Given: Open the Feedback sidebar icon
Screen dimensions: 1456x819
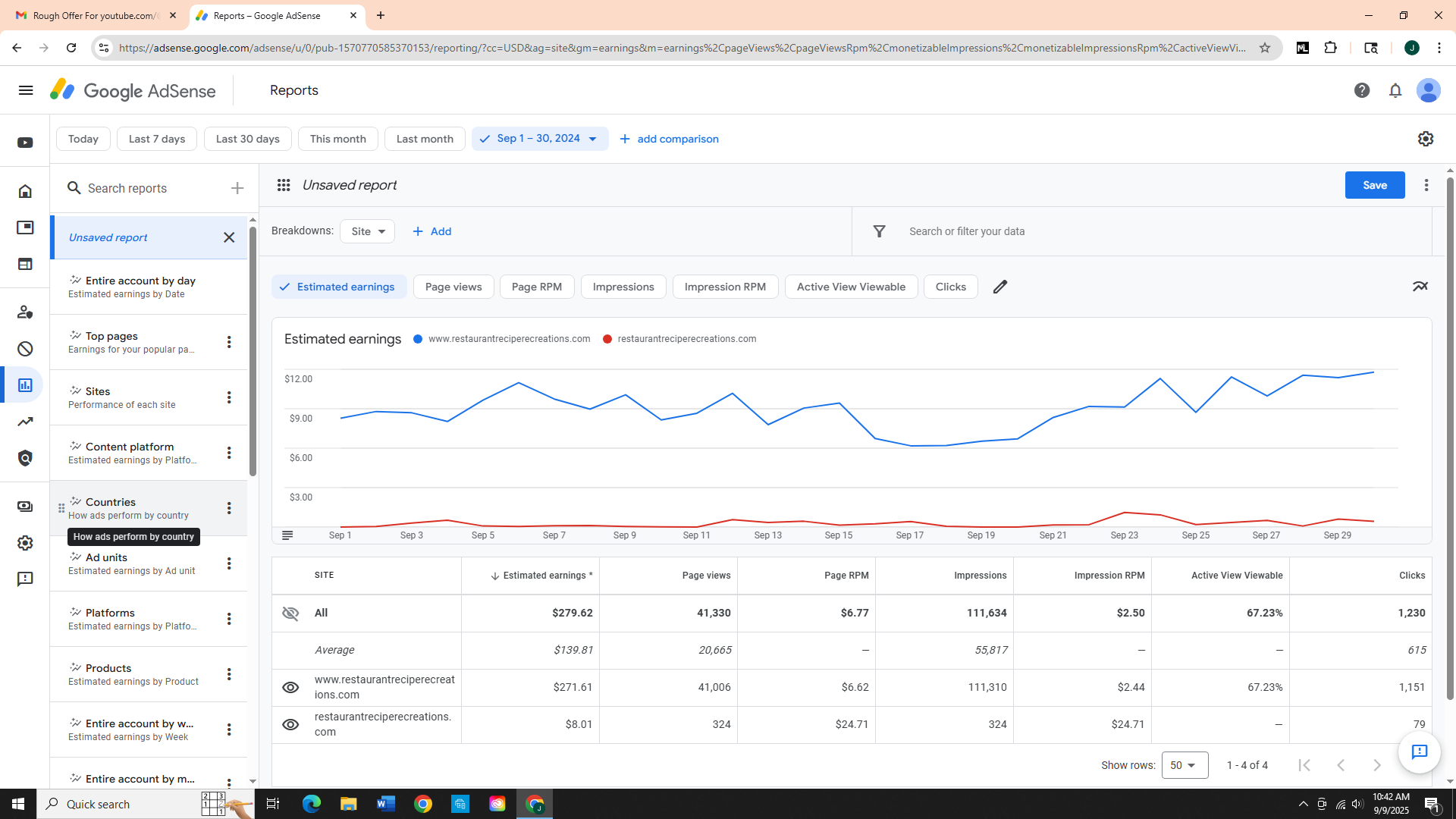Looking at the screenshot, I should point(25,579).
